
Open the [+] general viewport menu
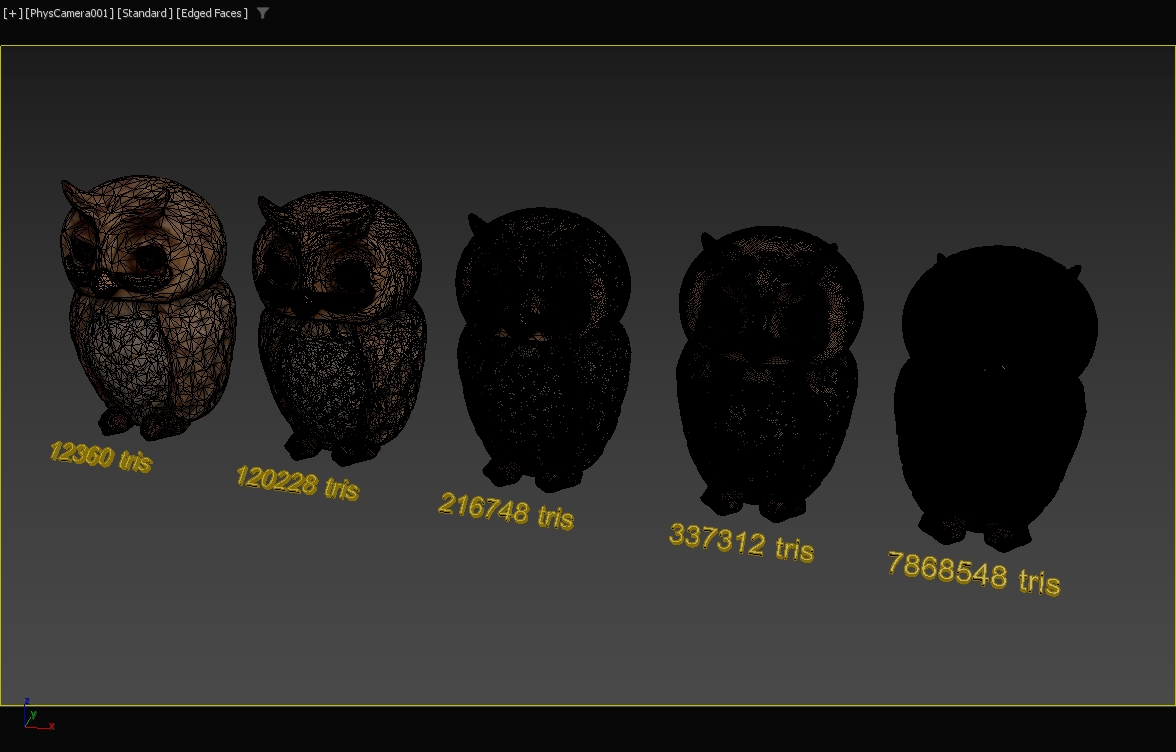12,13
